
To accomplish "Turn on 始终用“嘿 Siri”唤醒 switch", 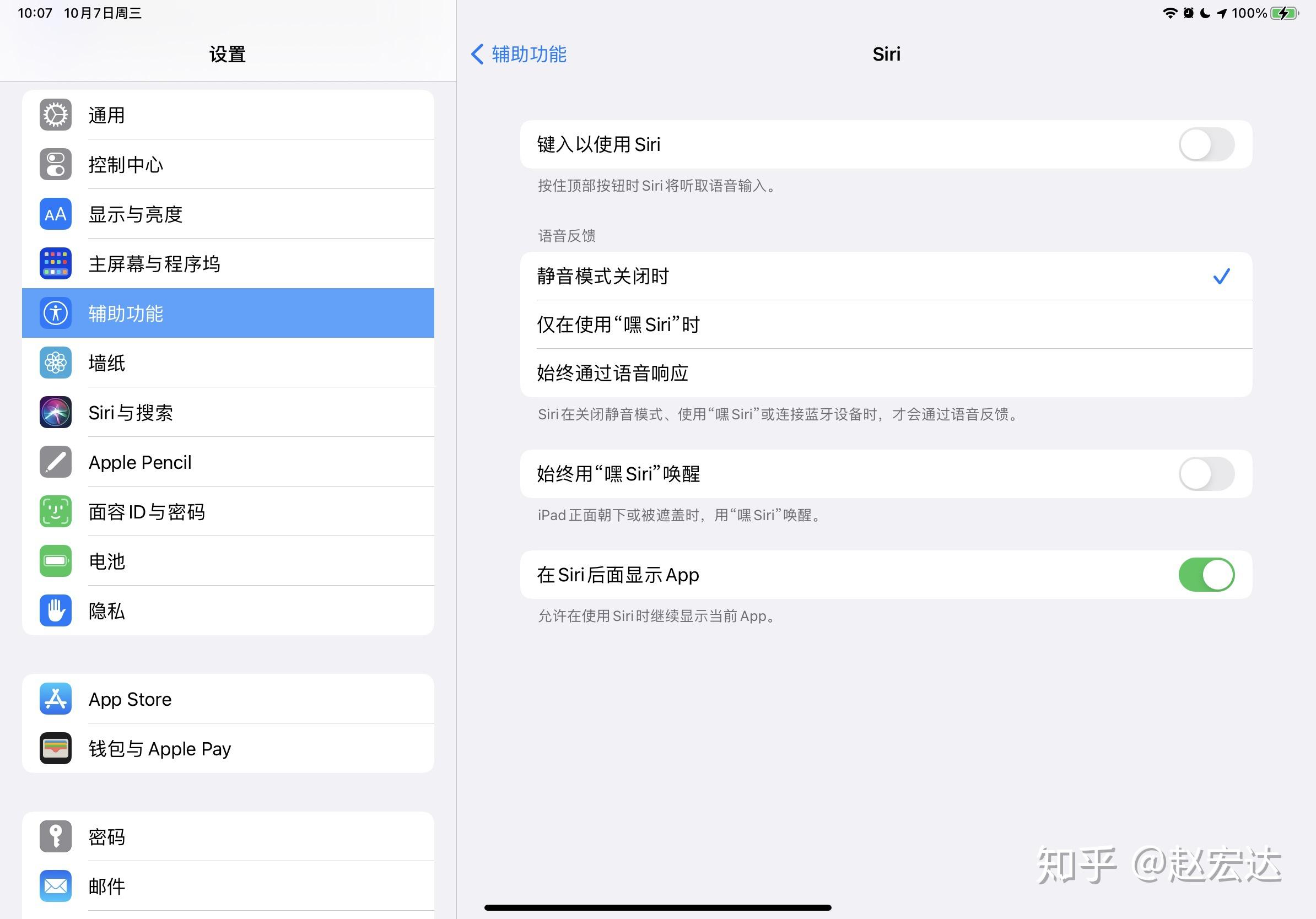I will point(1206,474).
